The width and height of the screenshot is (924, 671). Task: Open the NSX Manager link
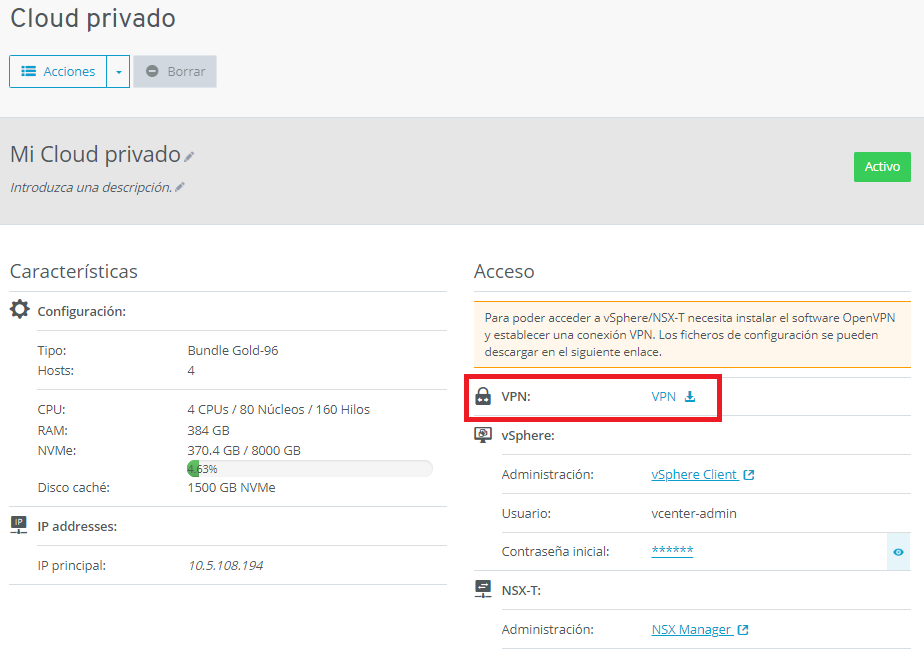691,629
